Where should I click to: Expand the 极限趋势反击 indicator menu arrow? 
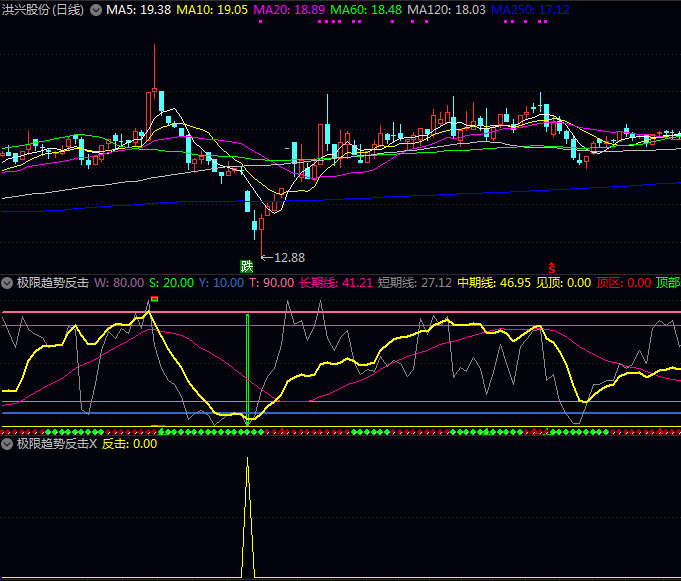pos(8,282)
